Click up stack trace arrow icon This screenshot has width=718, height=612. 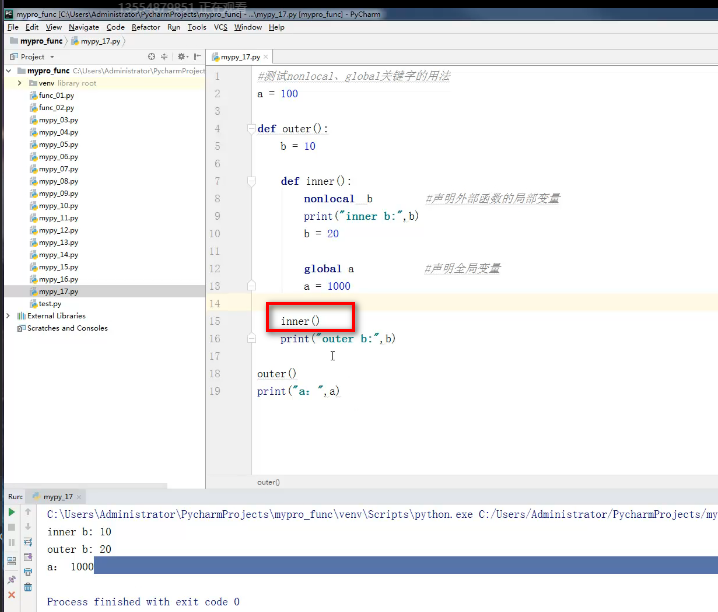coord(28,512)
